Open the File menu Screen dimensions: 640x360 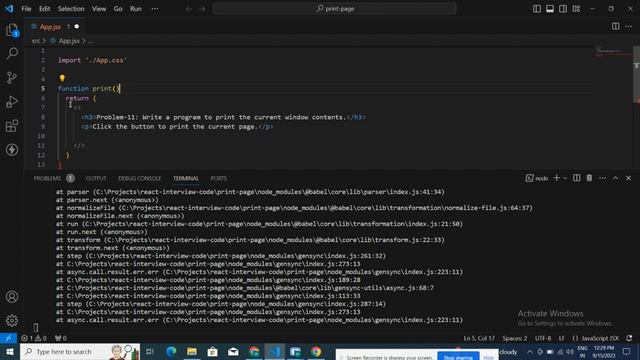26,9
